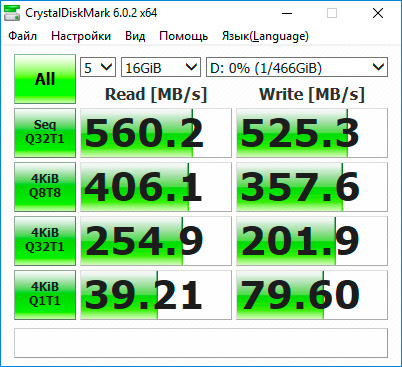
Task: Expand the 16GiB test size dropdown
Action: click(x=161, y=67)
